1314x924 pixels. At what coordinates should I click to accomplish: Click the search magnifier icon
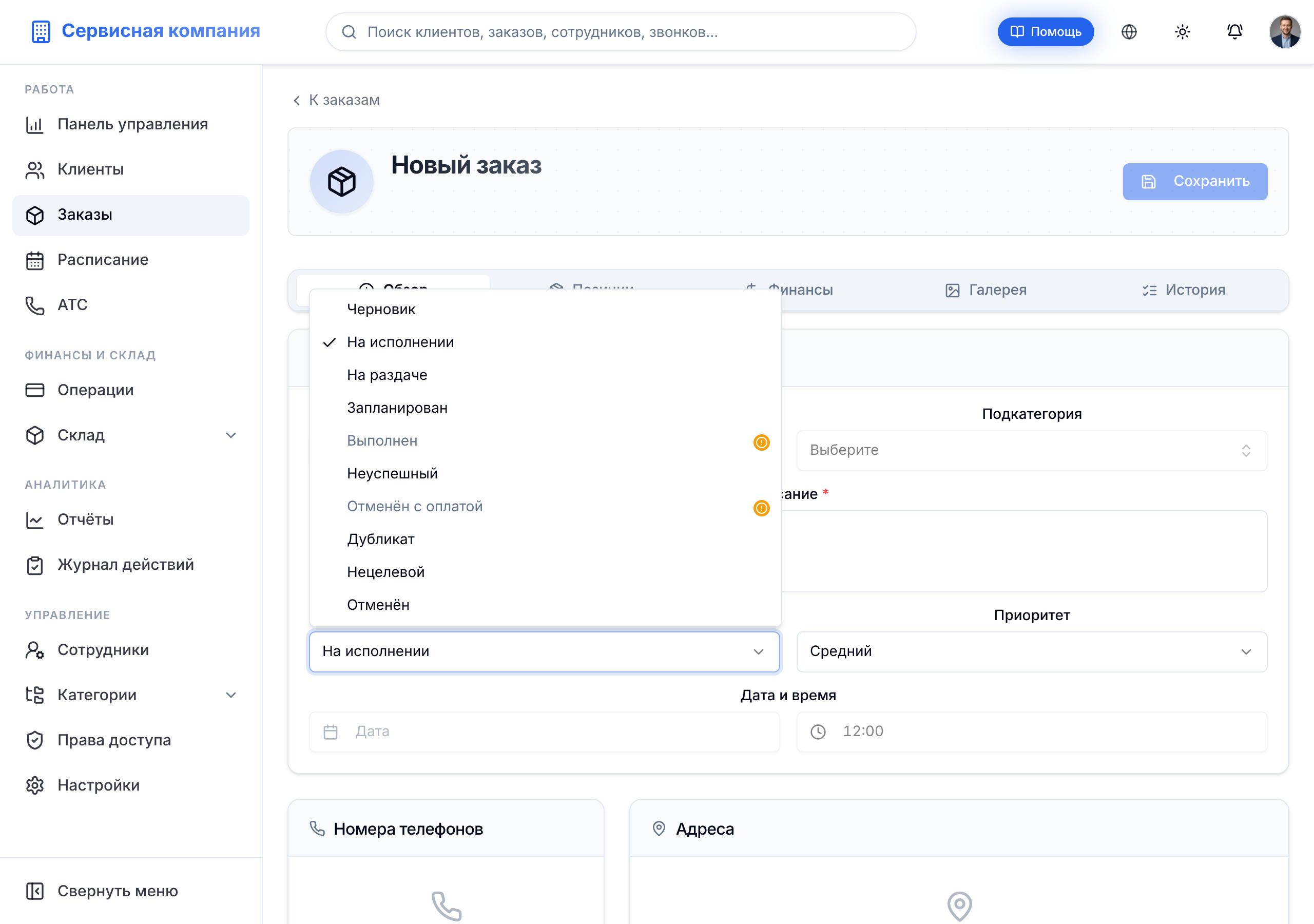(349, 32)
